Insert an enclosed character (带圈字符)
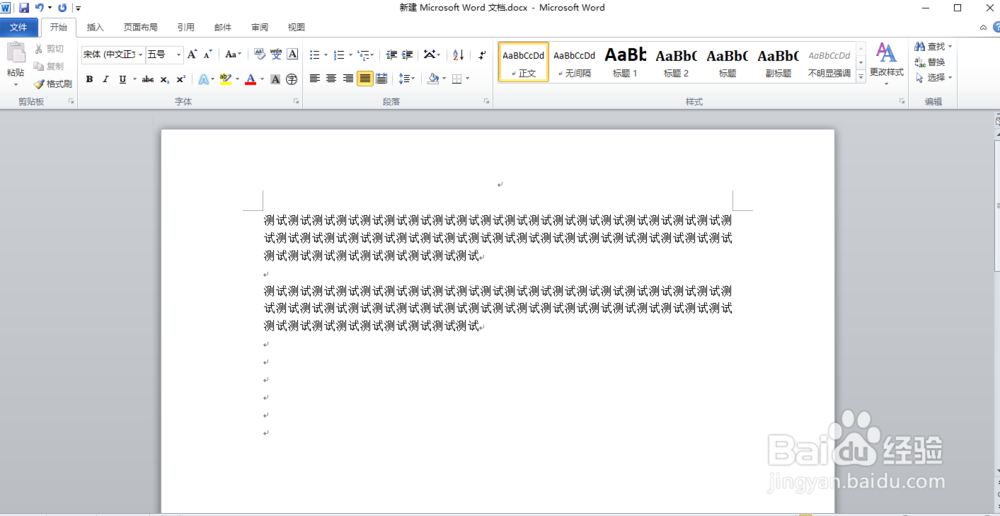1000x516 pixels. tap(291, 79)
